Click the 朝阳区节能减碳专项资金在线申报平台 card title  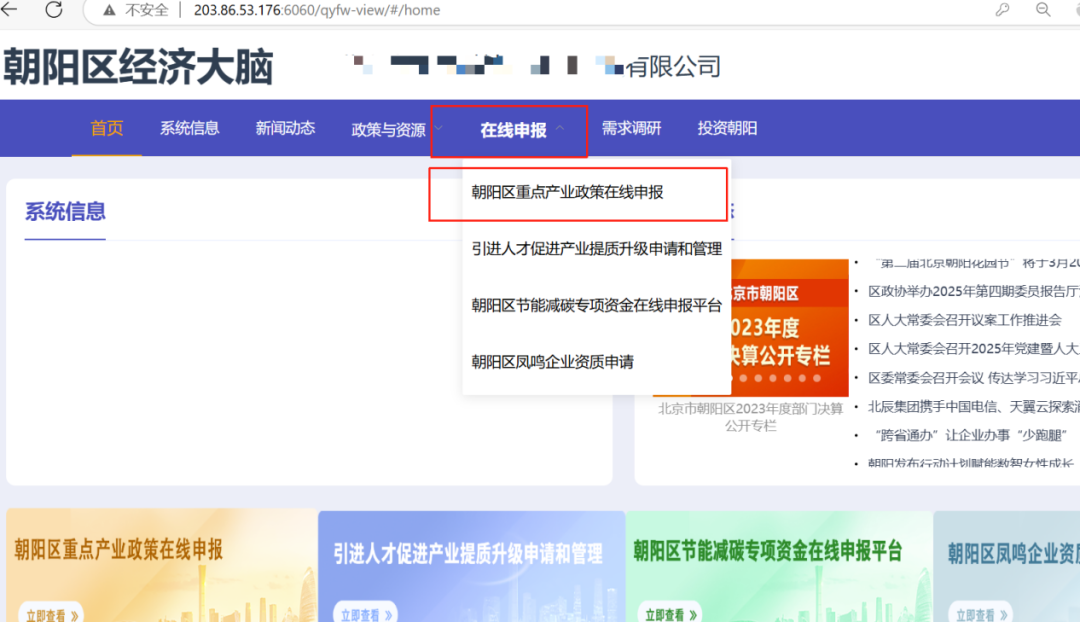tap(768, 551)
